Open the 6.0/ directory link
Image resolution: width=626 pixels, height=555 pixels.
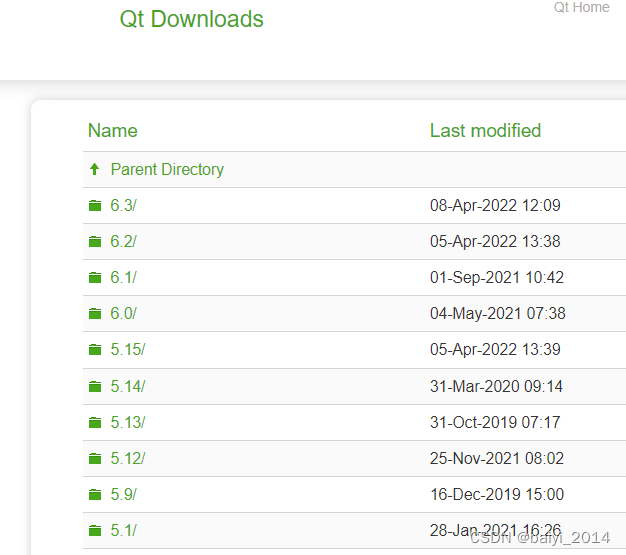123,313
